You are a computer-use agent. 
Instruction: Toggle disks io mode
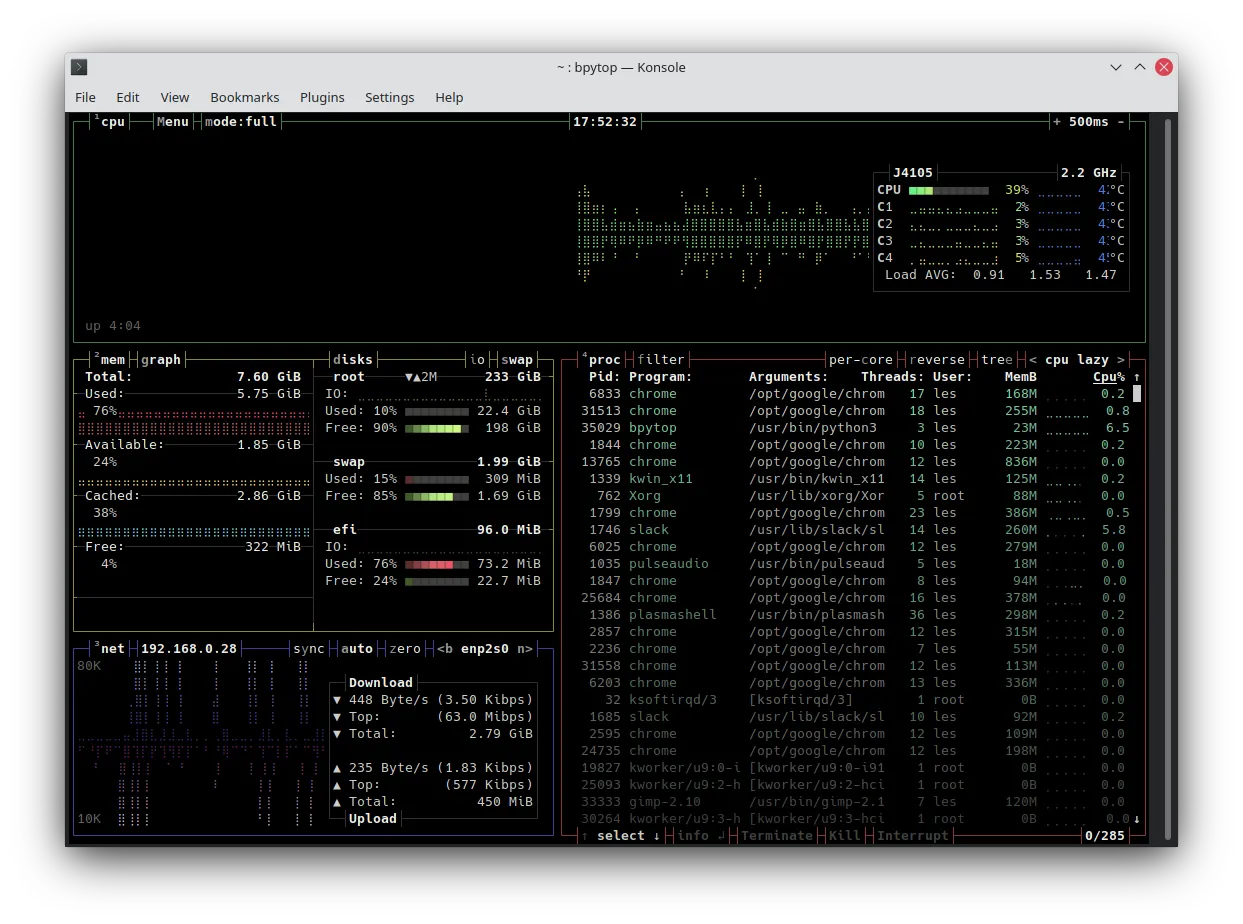(x=477, y=359)
